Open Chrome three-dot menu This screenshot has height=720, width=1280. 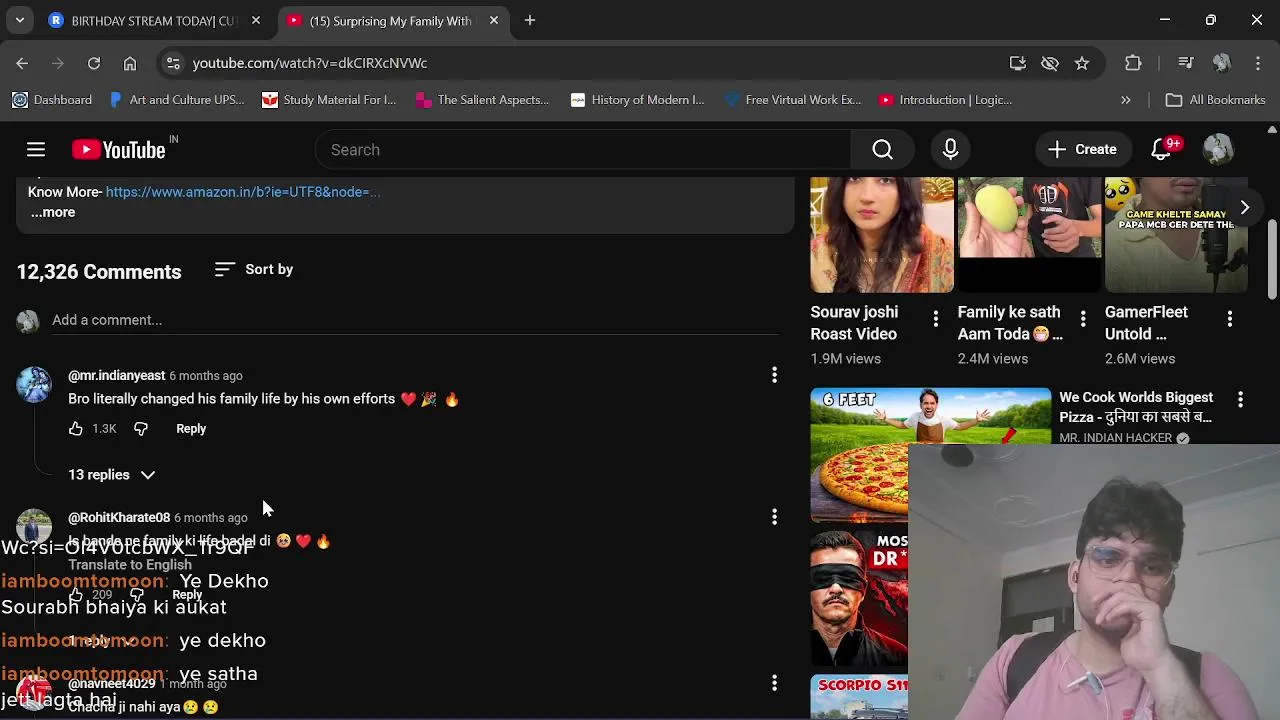[1258, 63]
